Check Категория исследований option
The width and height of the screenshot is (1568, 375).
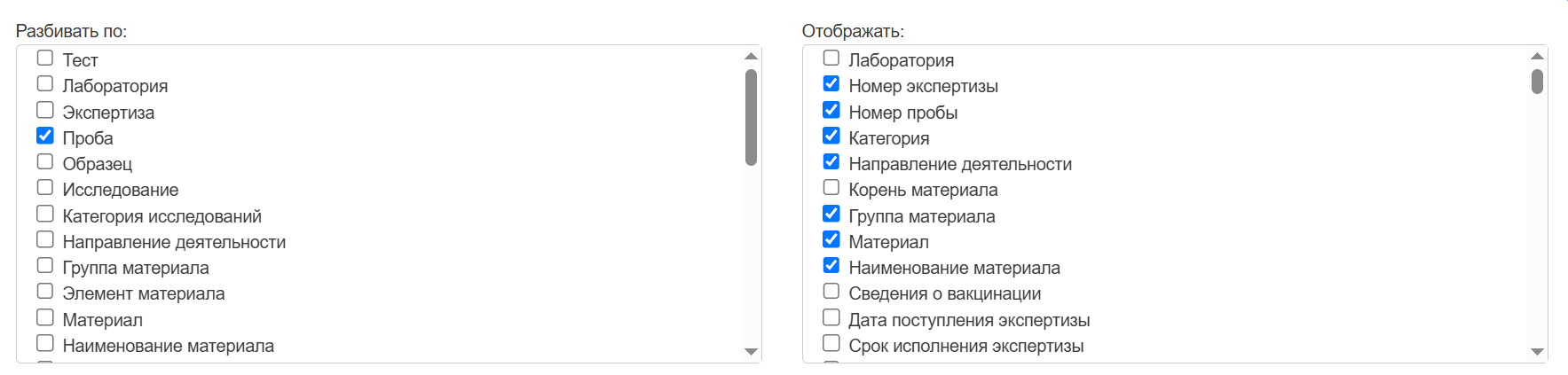click(x=45, y=215)
